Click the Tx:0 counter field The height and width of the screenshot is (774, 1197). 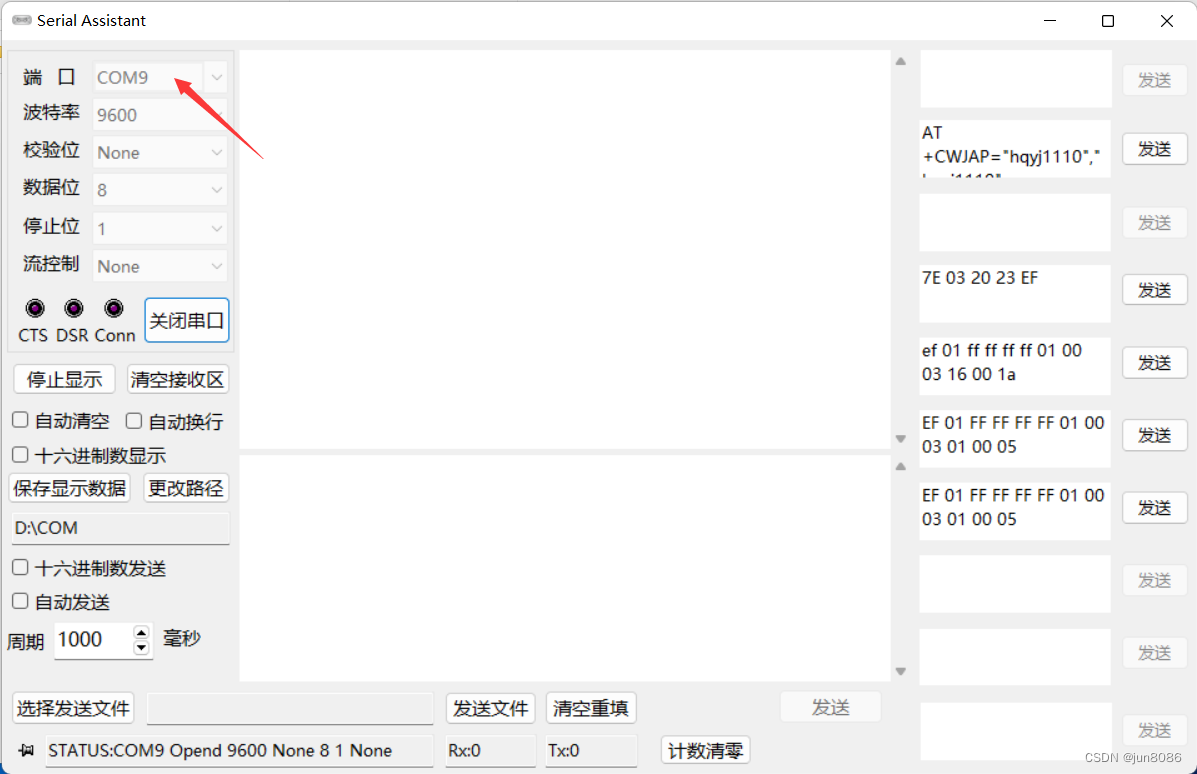click(591, 750)
